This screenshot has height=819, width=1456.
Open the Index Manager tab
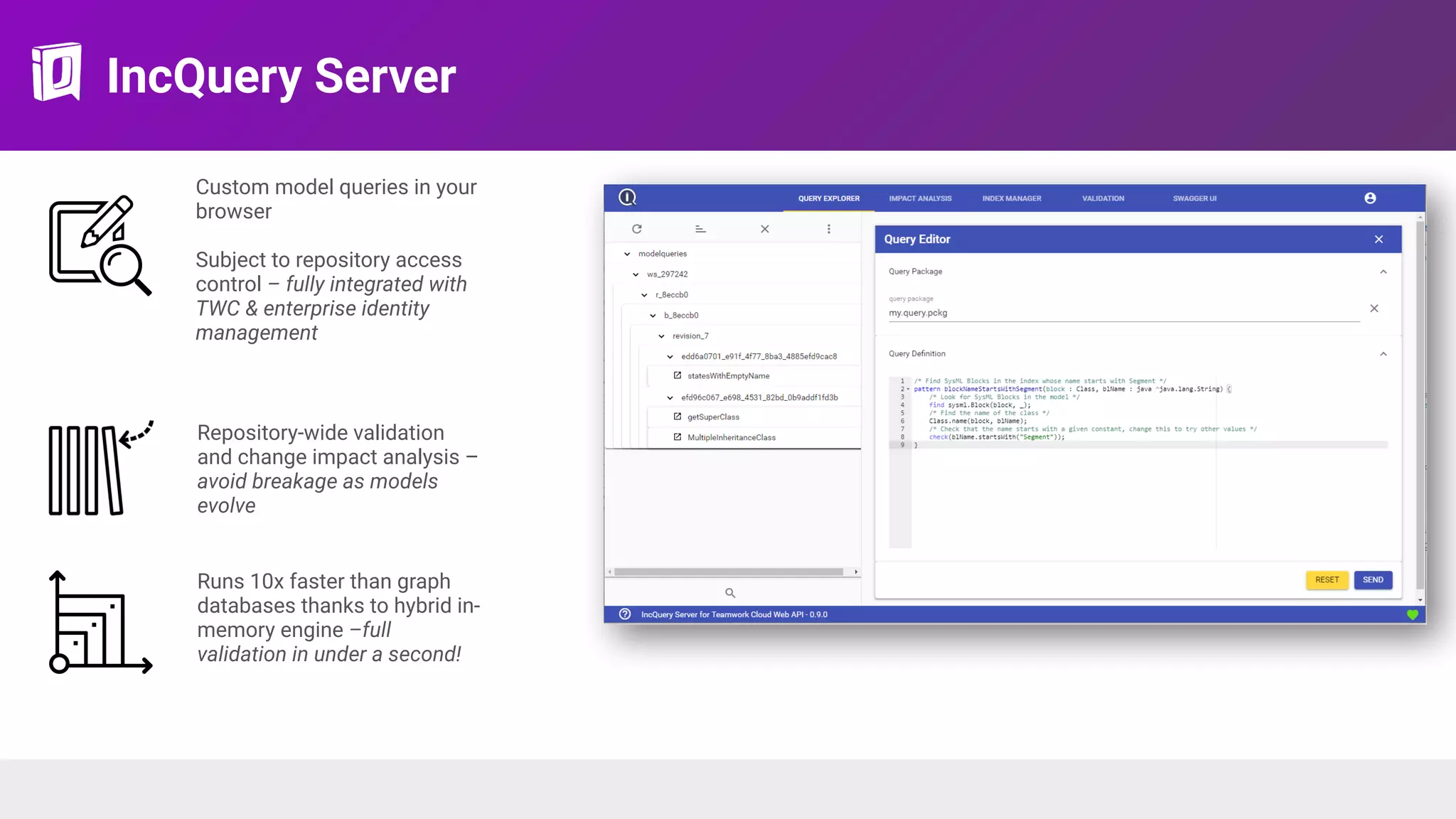click(x=1012, y=198)
